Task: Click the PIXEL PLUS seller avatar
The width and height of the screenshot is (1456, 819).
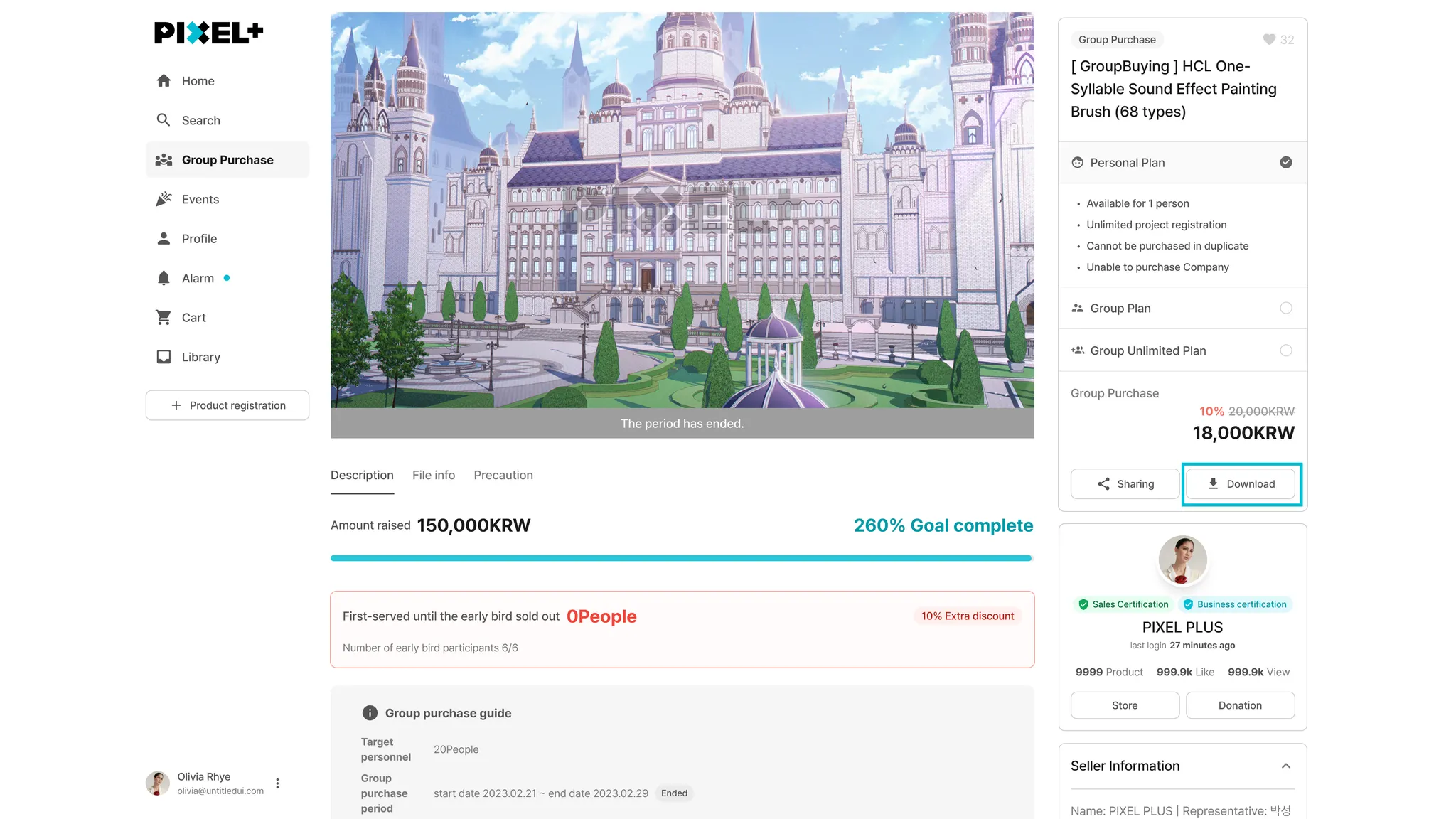Action: coord(1183,560)
